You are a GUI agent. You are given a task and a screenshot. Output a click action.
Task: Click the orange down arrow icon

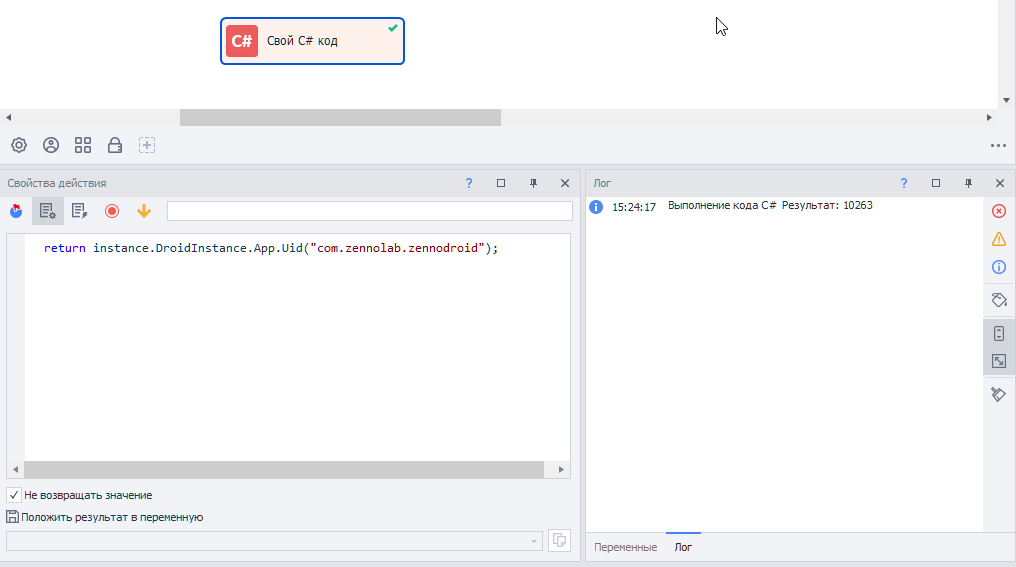pyautogui.click(x=144, y=211)
